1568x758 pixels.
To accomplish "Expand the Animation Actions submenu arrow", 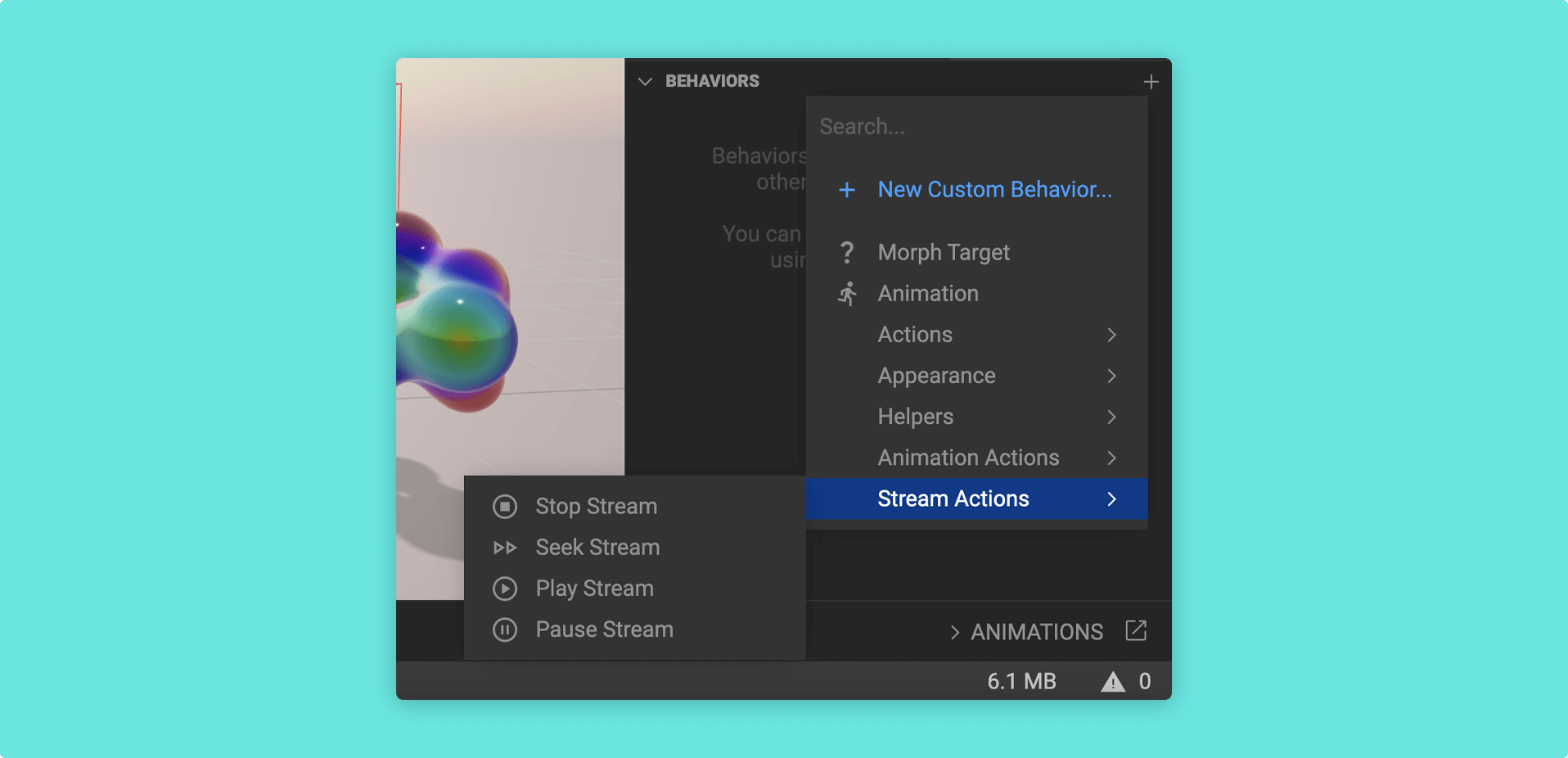I will coord(1111,458).
